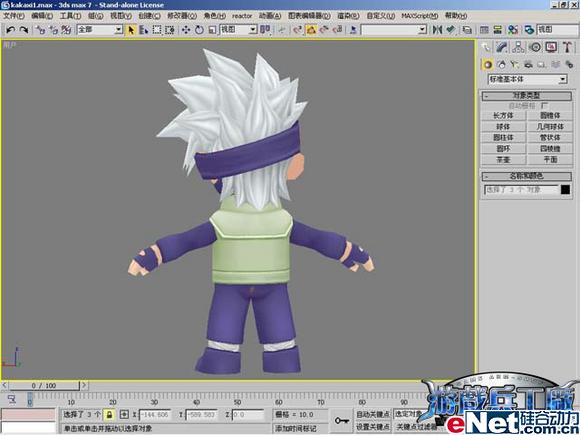Click the object name input field
This screenshot has width=580, height=435.
(521, 190)
